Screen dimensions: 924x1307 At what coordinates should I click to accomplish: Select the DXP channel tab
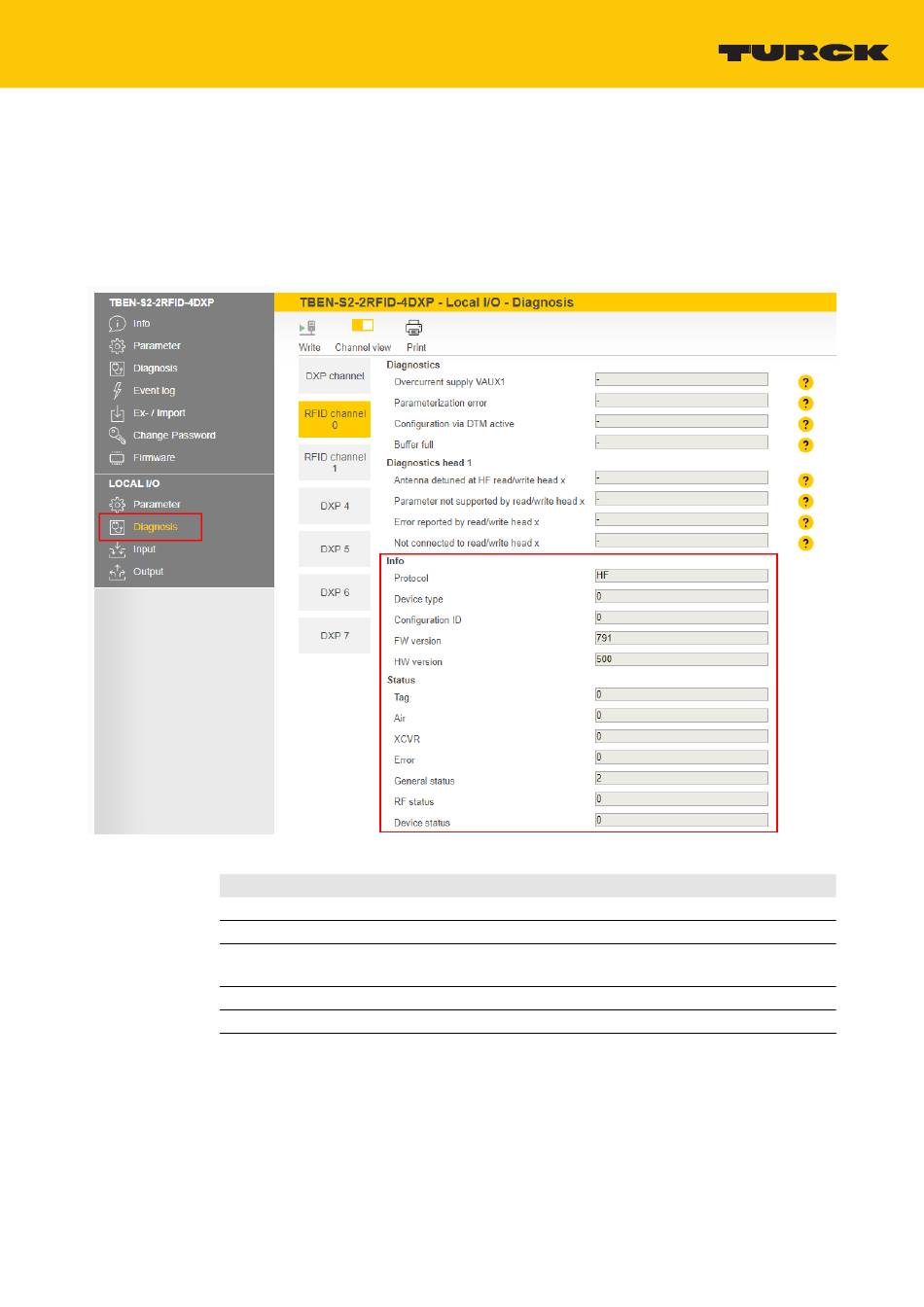(335, 376)
